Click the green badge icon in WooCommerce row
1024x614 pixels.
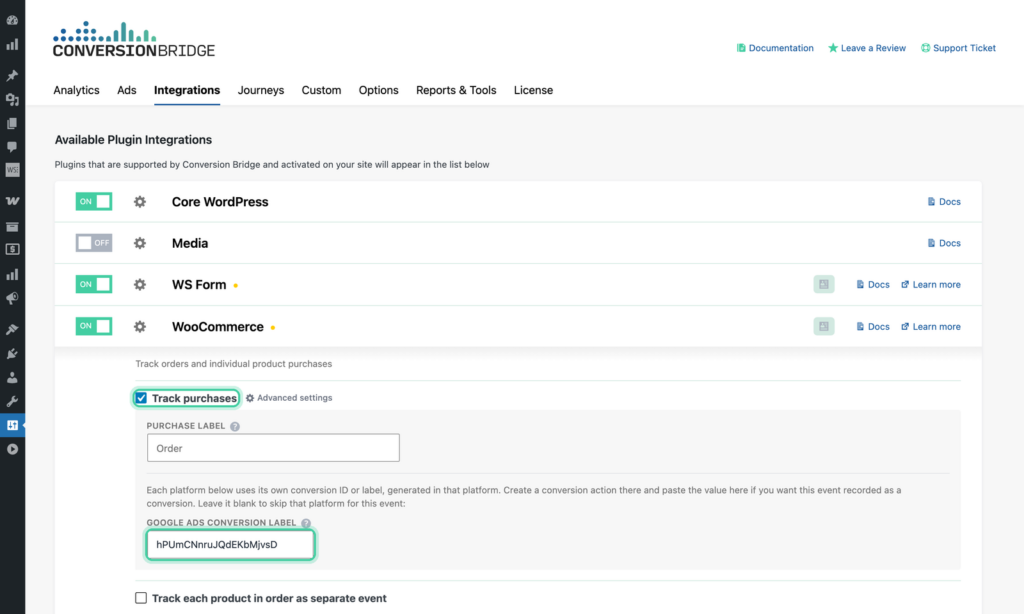pos(824,326)
